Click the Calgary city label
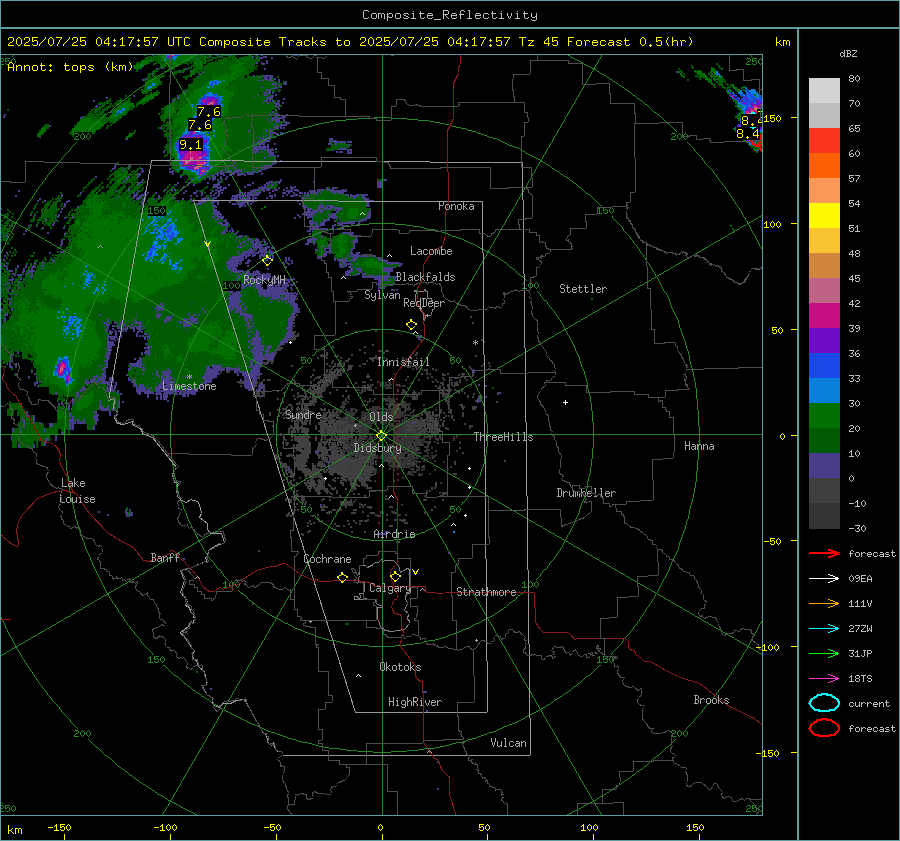 pyautogui.click(x=390, y=588)
